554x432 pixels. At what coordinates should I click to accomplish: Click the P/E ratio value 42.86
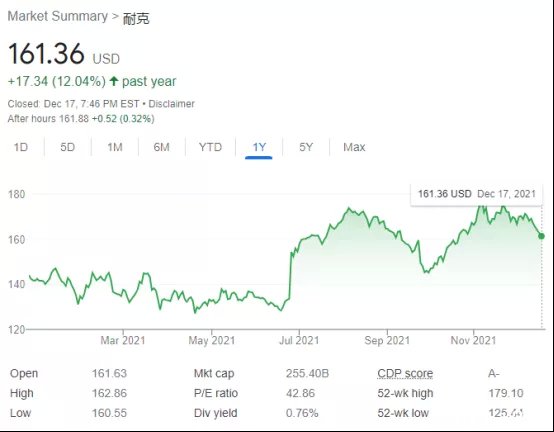[x=300, y=393]
